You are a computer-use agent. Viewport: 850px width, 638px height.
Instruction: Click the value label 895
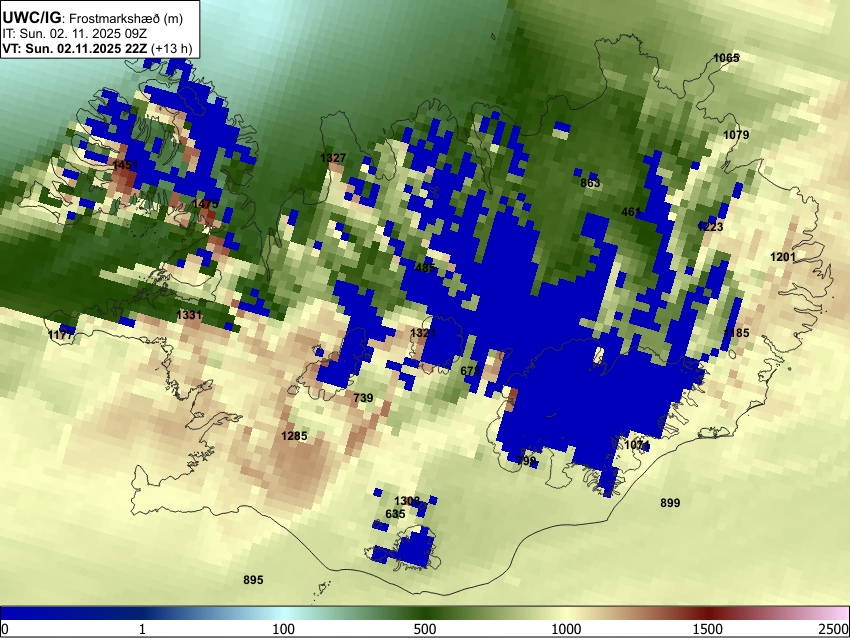[x=253, y=580]
